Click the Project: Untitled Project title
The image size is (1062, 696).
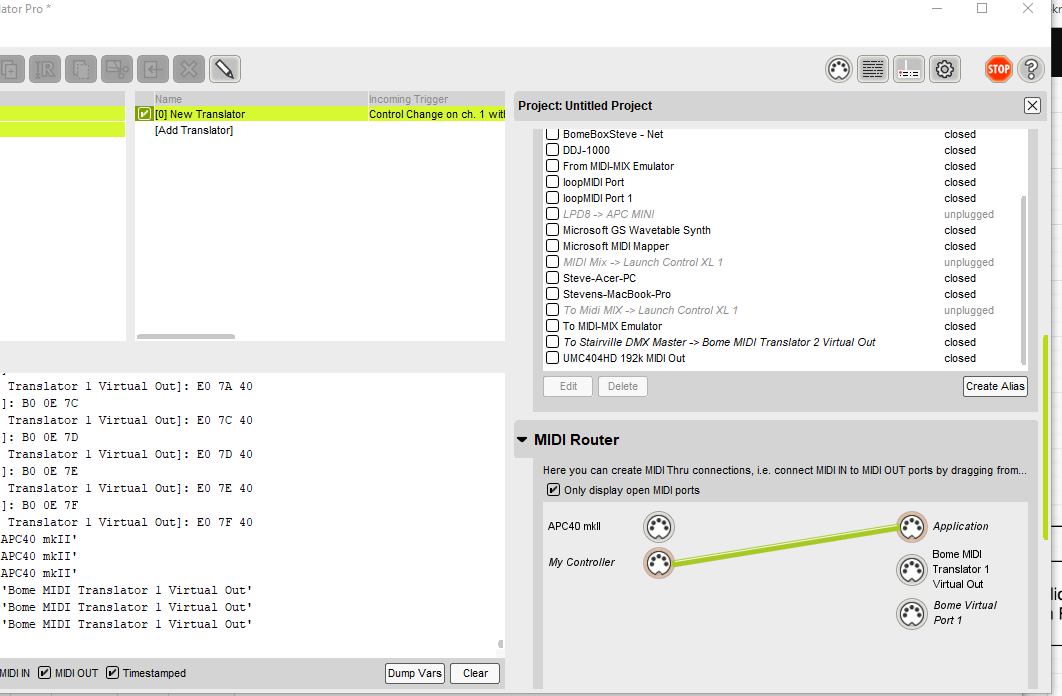(585, 106)
